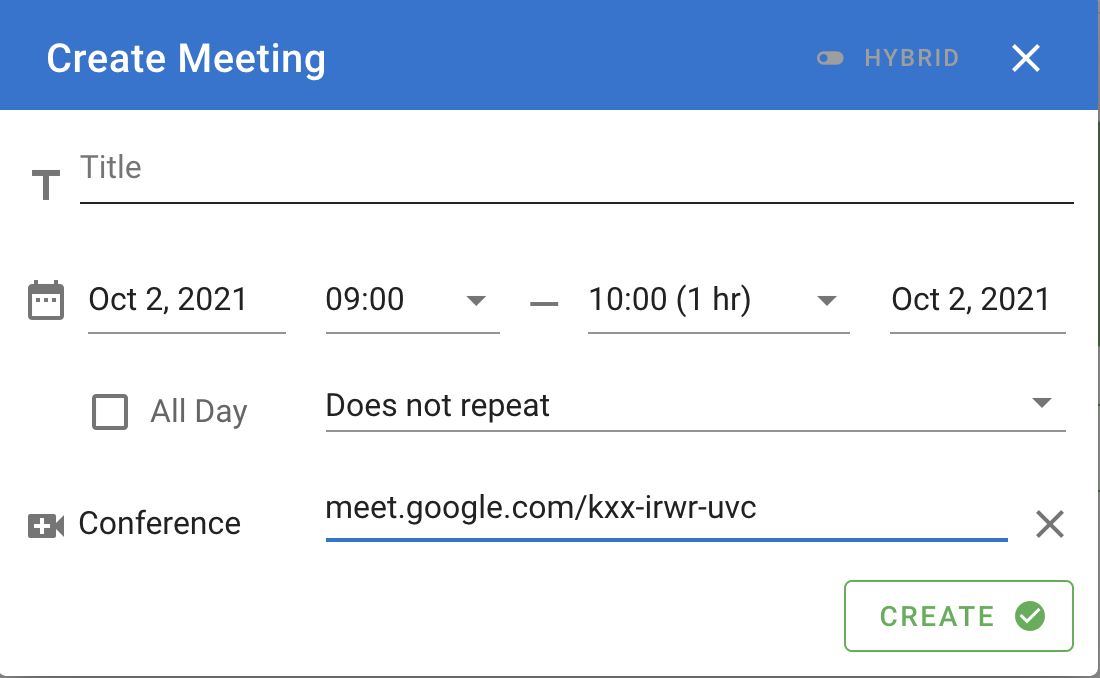Close the Create Meeting dialog
The image size is (1100, 678).
coord(1026,58)
